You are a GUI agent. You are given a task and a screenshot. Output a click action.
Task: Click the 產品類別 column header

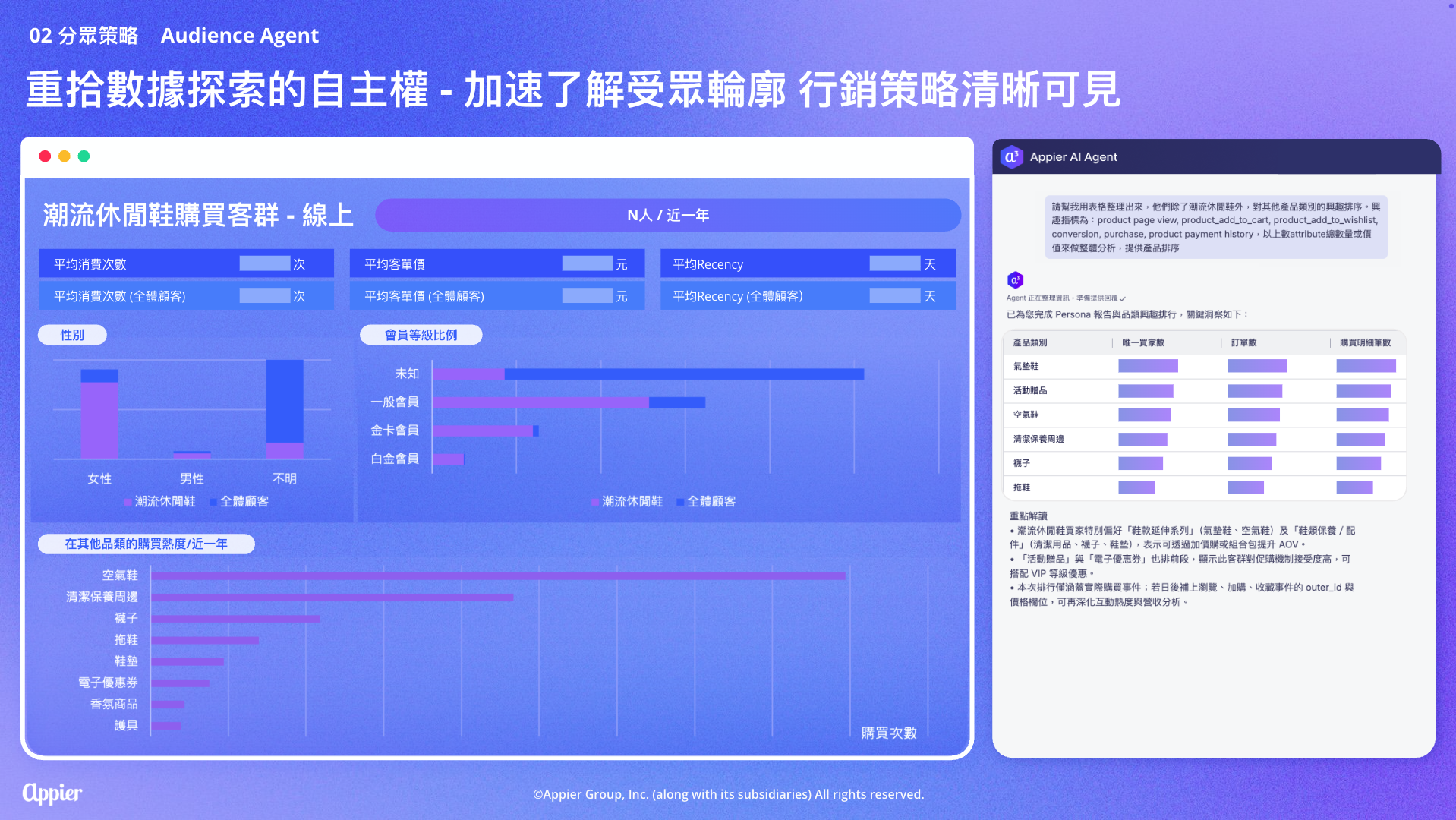pyautogui.click(x=1030, y=342)
